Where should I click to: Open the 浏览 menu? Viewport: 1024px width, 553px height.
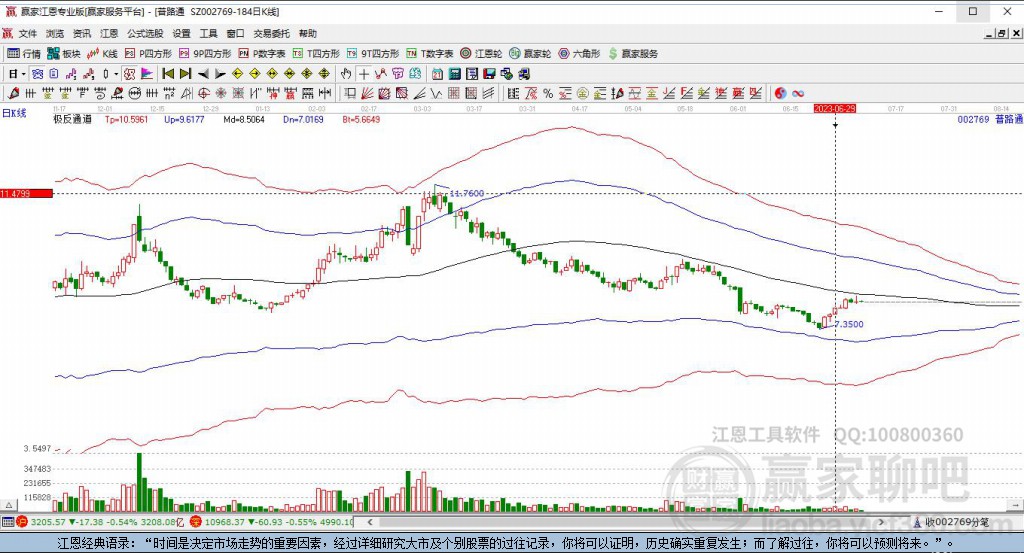[55, 33]
